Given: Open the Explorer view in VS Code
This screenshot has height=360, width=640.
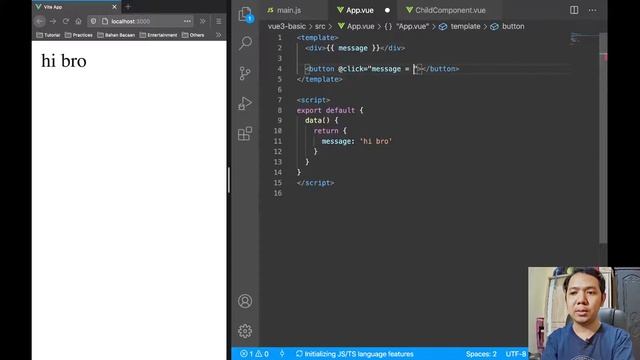Looking at the screenshot, I should click(x=245, y=15).
